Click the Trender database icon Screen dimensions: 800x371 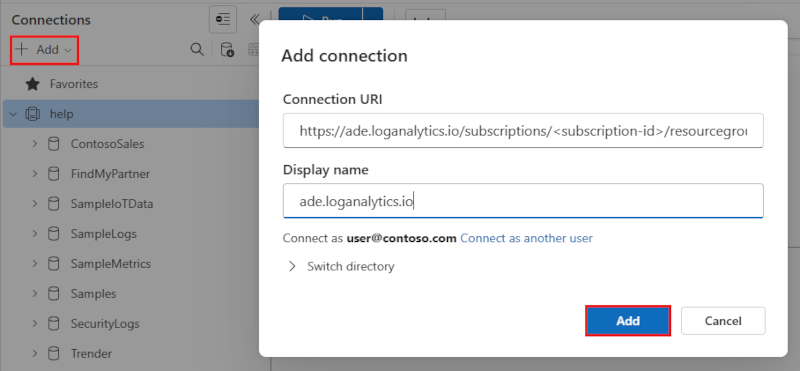click(x=53, y=353)
